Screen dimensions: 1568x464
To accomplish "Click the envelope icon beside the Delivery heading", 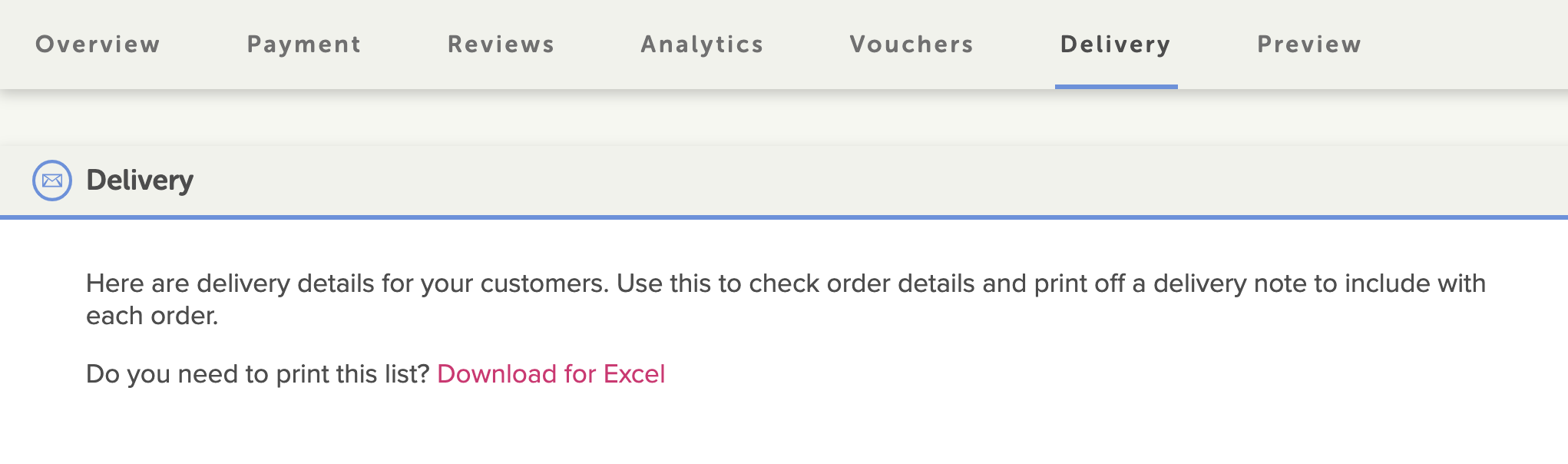I will coord(52,181).
